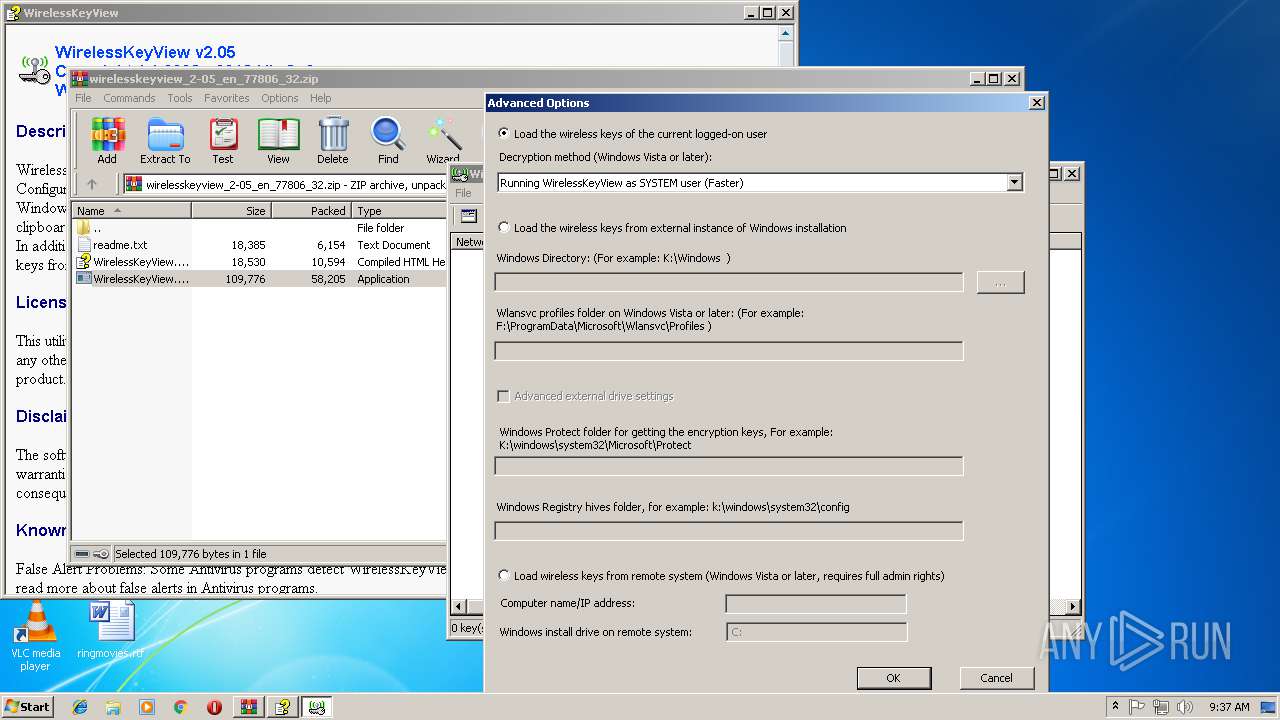The width and height of the screenshot is (1280, 720).
Task: Click Cancel in Advanced Options dialog
Action: 996,678
